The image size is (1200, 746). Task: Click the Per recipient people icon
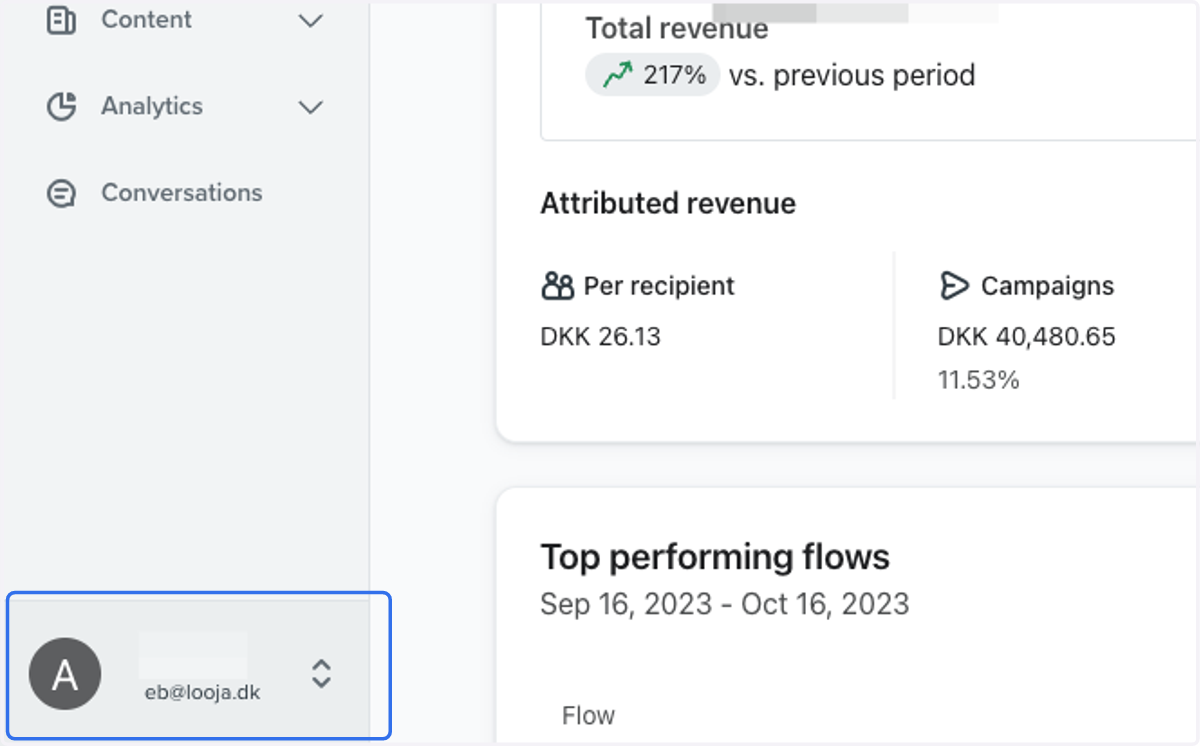(557, 286)
